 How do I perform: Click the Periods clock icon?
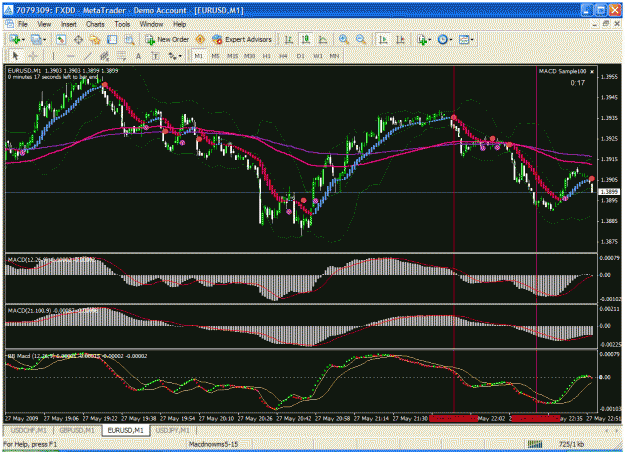coord(442,39)
